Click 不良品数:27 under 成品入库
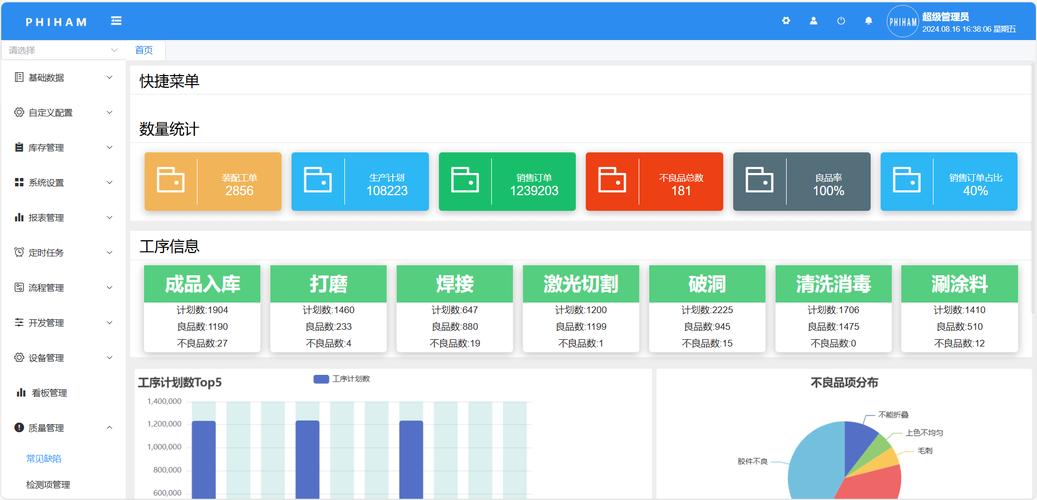1037x500 pixels. 202,343
